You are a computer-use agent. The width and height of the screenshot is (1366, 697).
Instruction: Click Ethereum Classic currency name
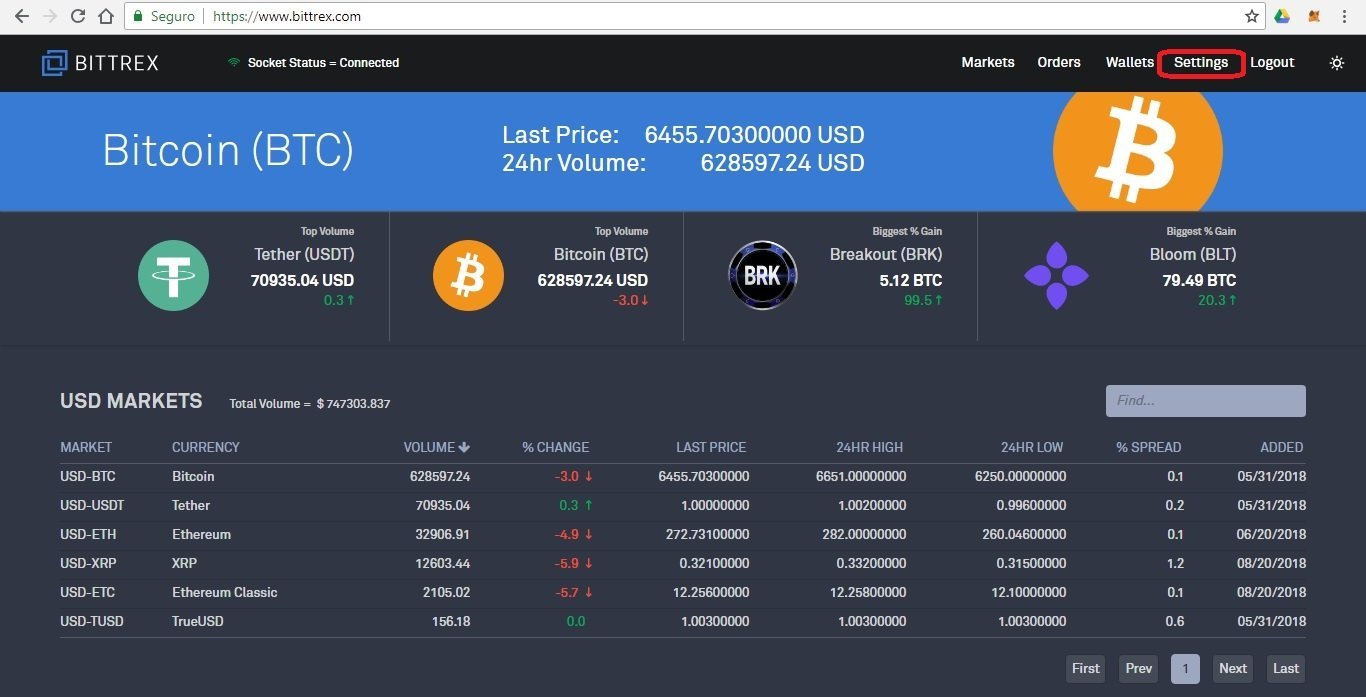point(225,593)
